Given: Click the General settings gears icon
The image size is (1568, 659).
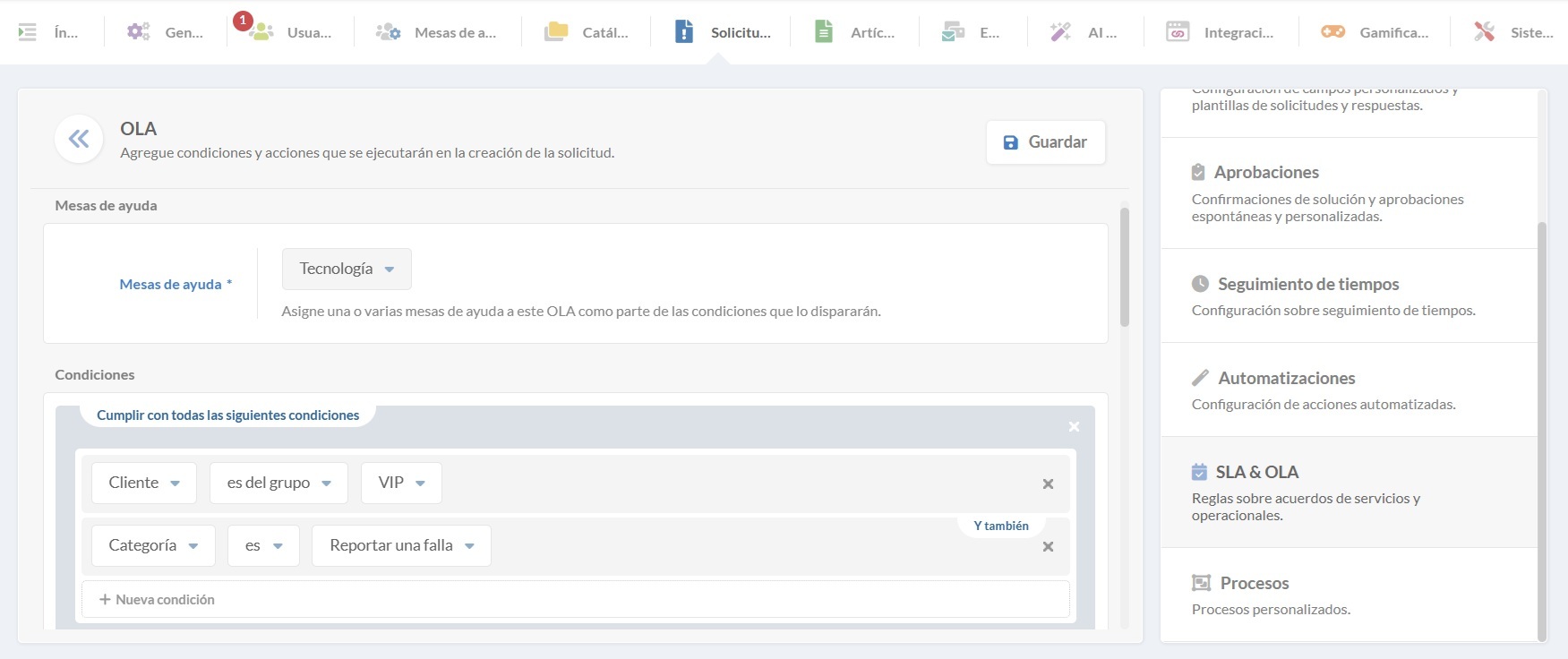Looking at the screenshot, I should coord(138,32).
